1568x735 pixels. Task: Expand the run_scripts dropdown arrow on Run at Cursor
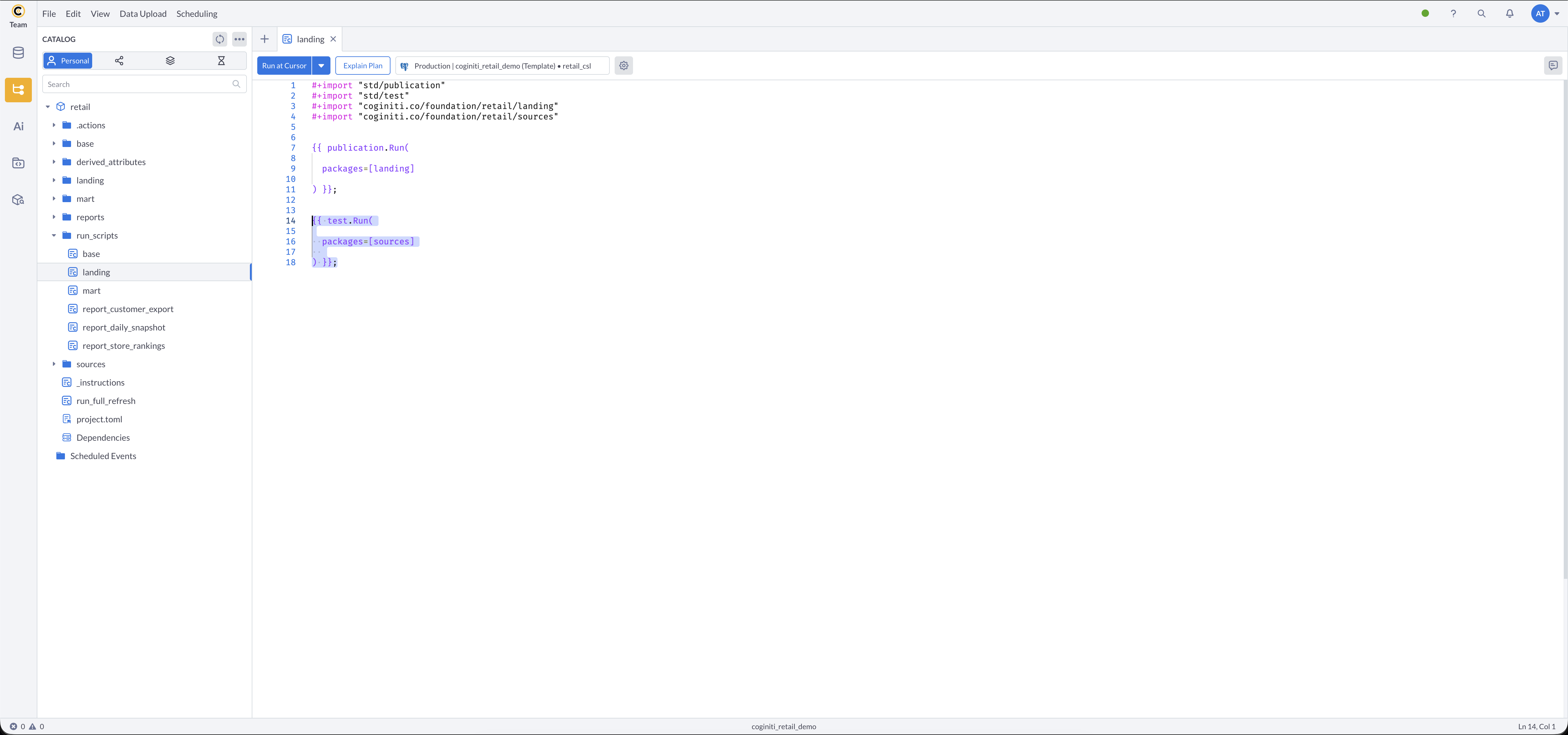[x=321, y=66]
